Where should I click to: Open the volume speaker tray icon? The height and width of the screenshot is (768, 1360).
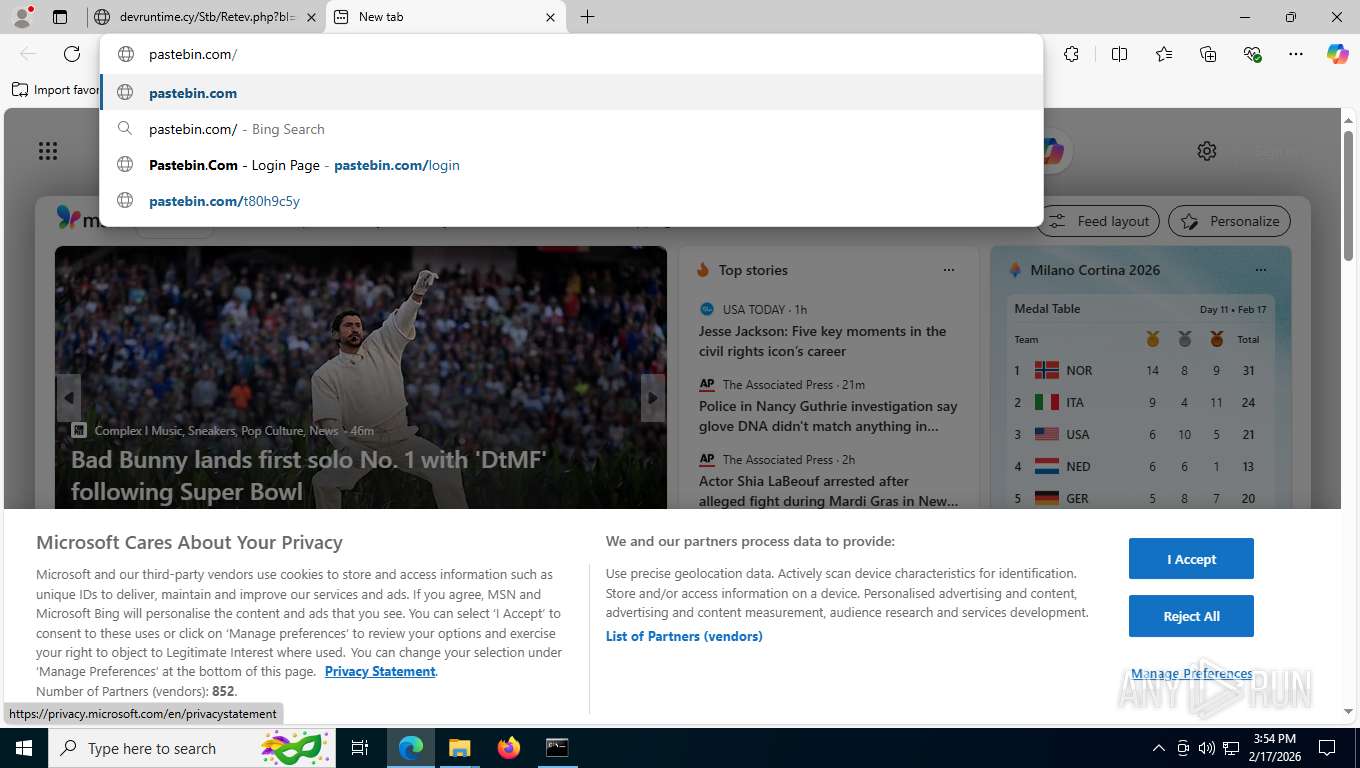(1207, 748)
